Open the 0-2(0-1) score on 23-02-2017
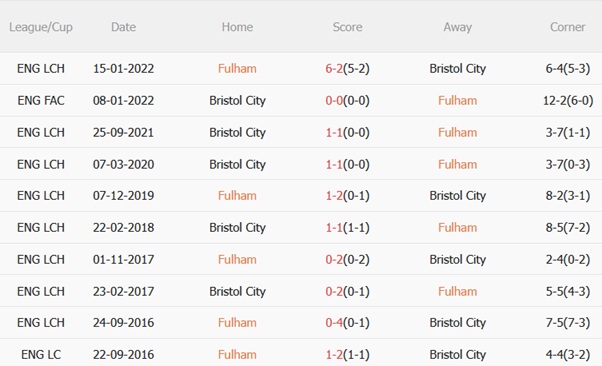The image size is (602, 366). click(x=347, y=291)
